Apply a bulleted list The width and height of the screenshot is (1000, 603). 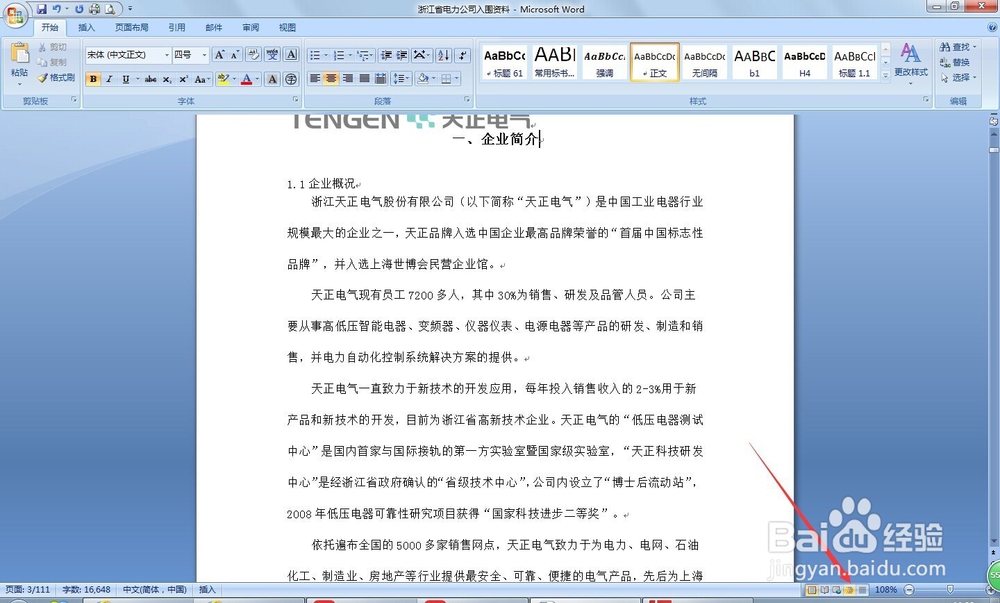(x=315, y=55)
